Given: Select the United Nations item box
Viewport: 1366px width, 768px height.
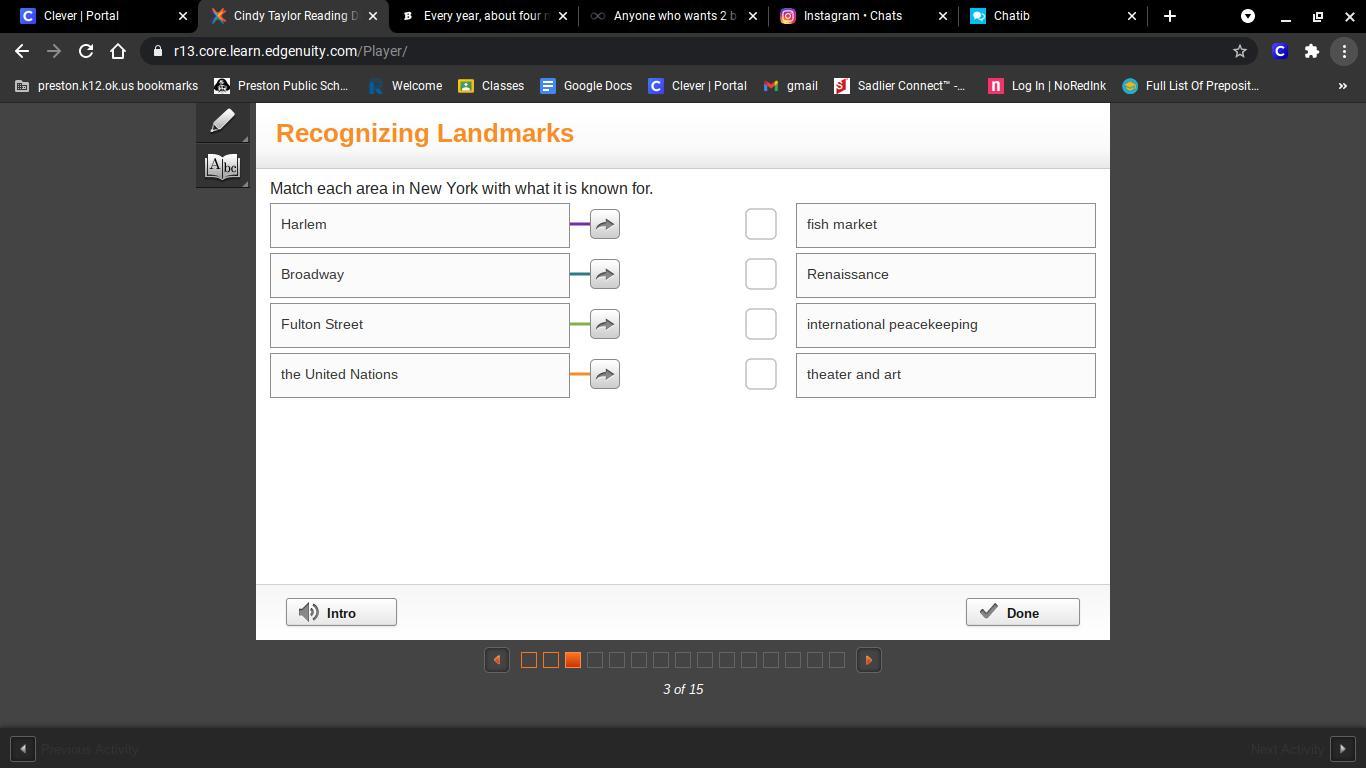Looking at the screenshot, I should click(420, 375).
